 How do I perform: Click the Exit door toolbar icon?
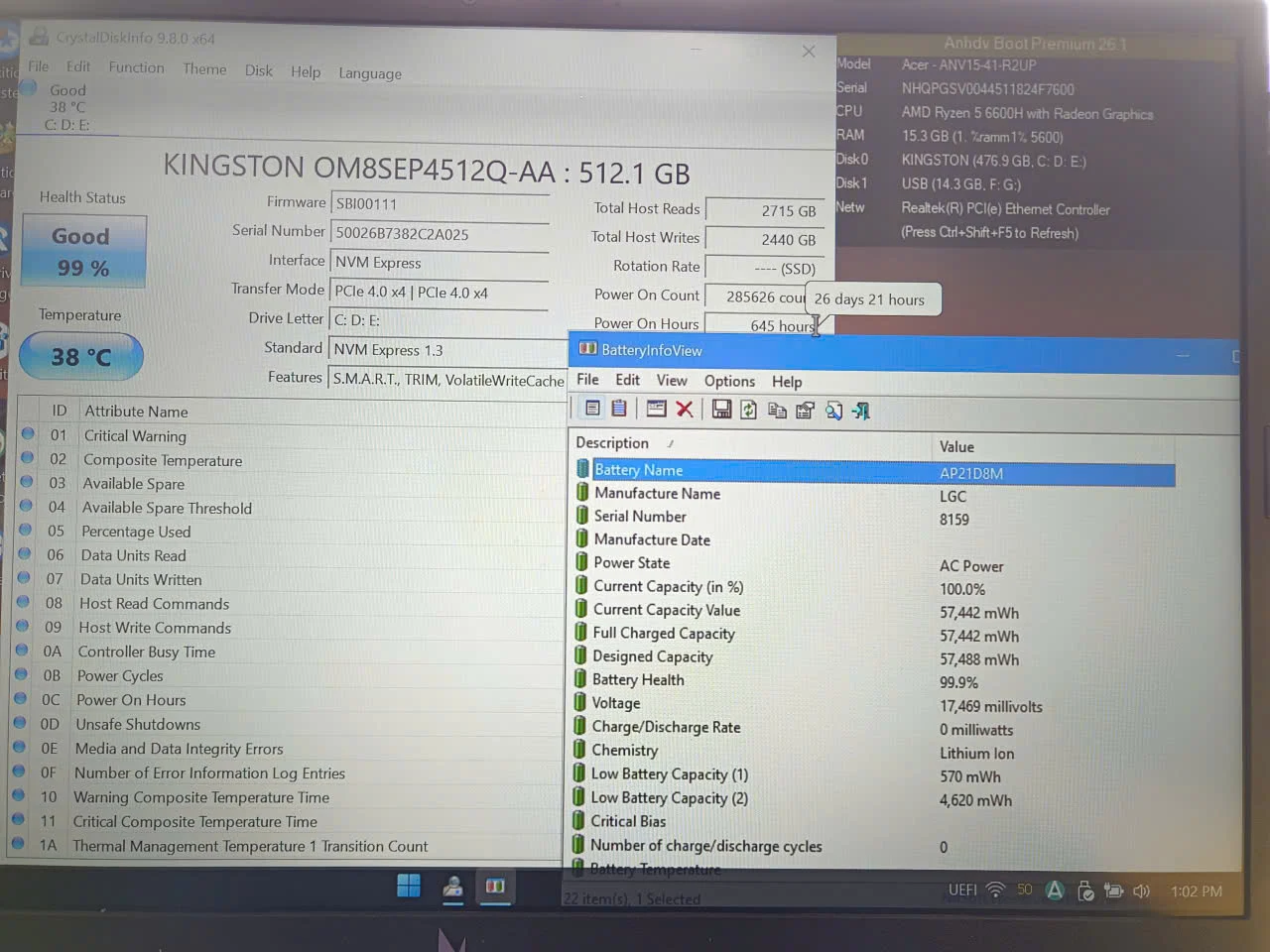click(861, 411)
